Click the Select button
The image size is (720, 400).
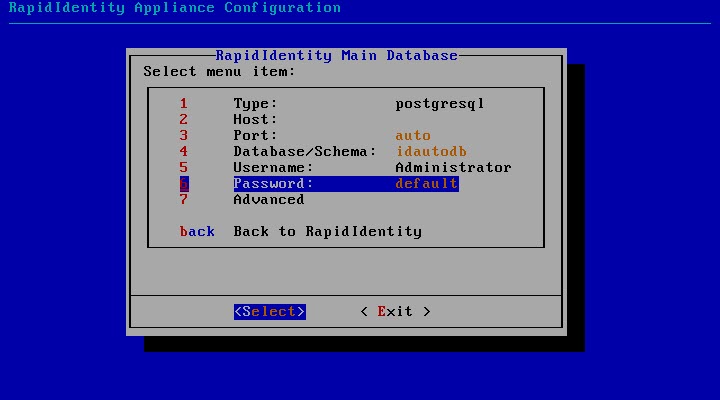270,311
